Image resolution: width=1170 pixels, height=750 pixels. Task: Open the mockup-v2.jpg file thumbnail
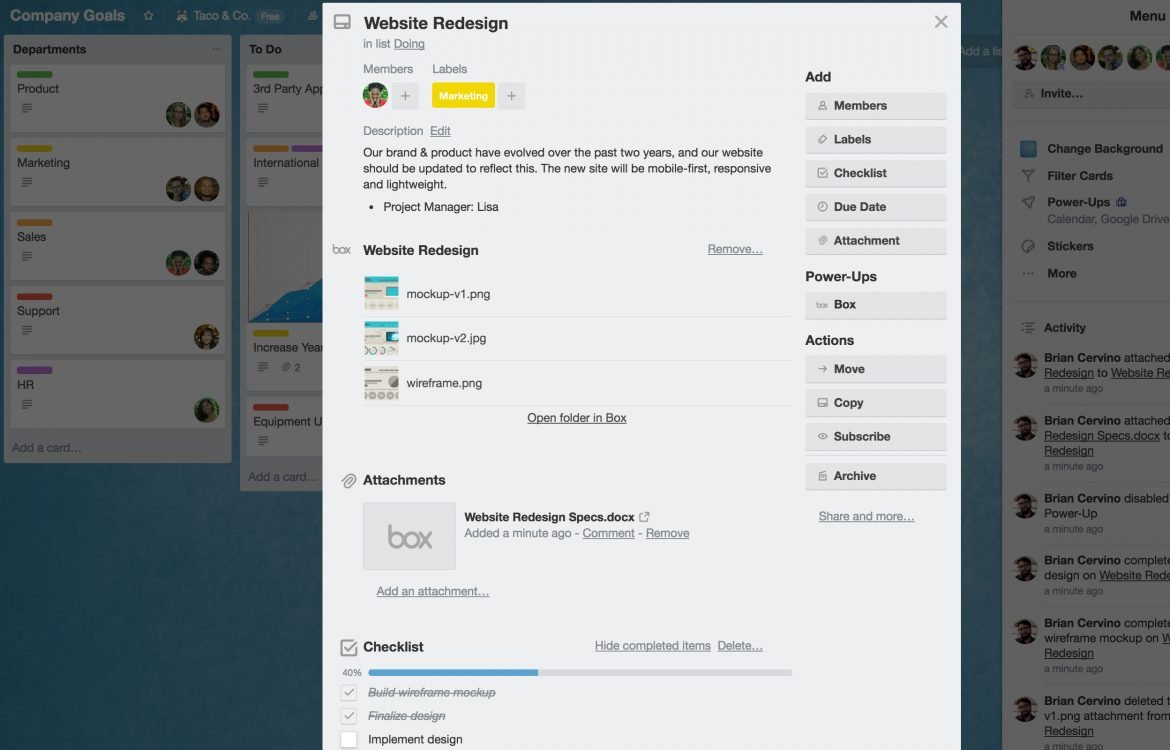coord(381,338)
